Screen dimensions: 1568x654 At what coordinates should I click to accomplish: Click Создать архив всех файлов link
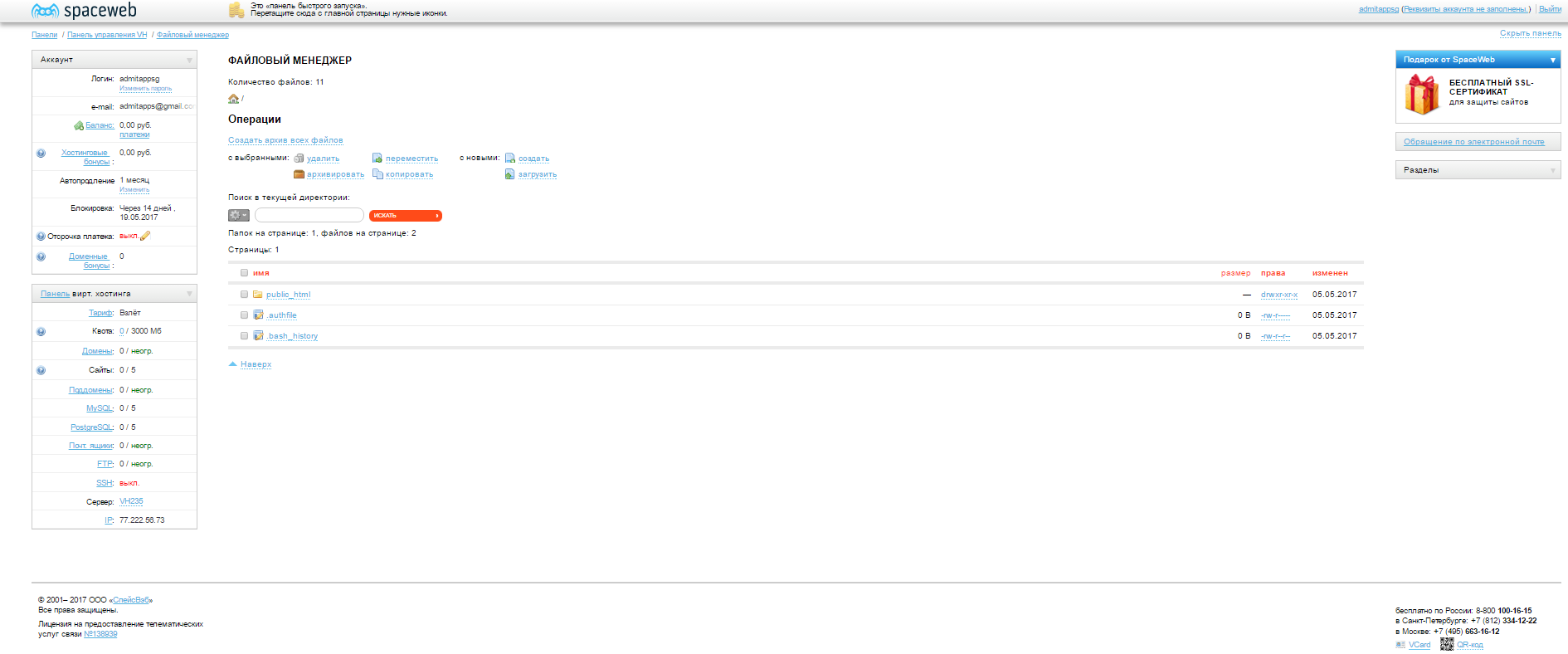pyautogui.click(x=285, y=140)
